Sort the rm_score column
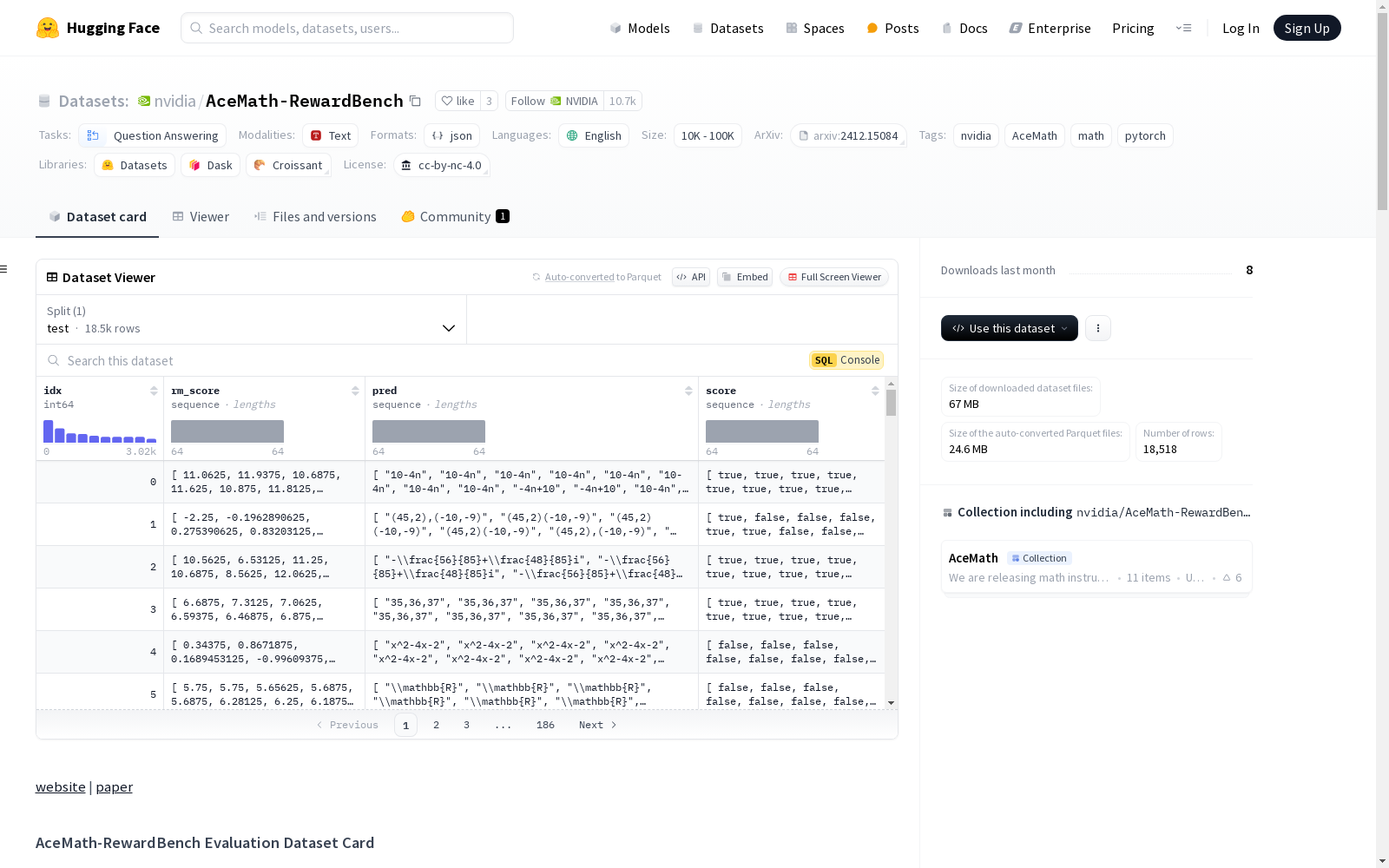Image resolution: width=1389 pixels, height=868 pixels. coord(355,391)
